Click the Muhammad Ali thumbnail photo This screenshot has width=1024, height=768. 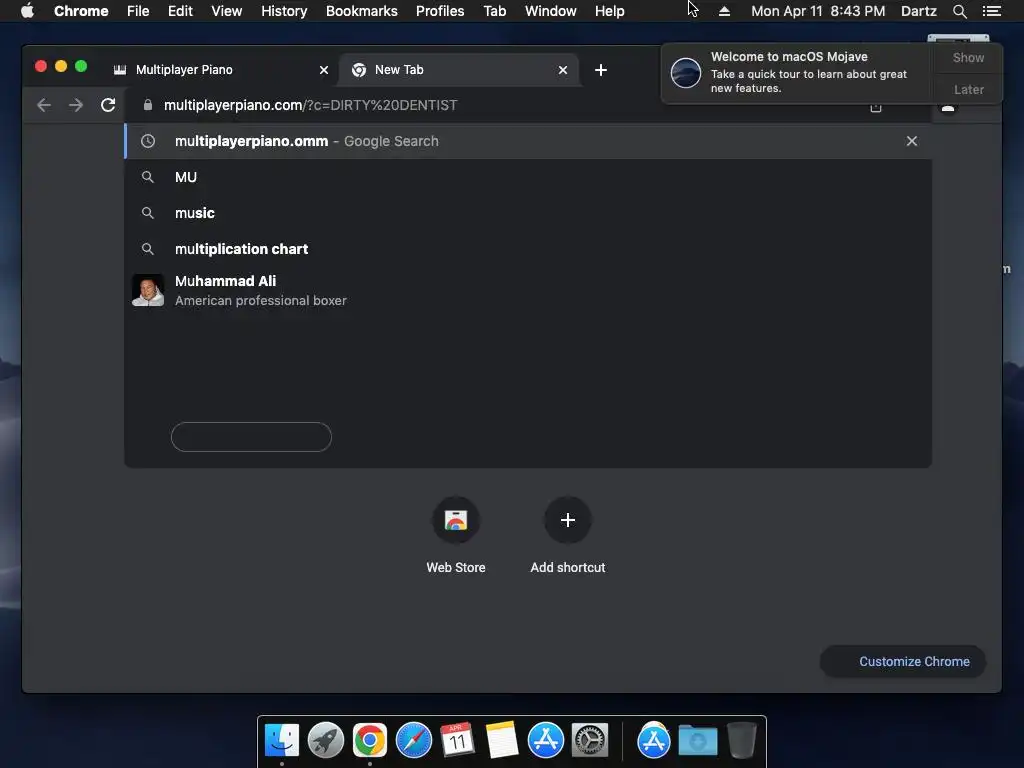coord(148,291)
